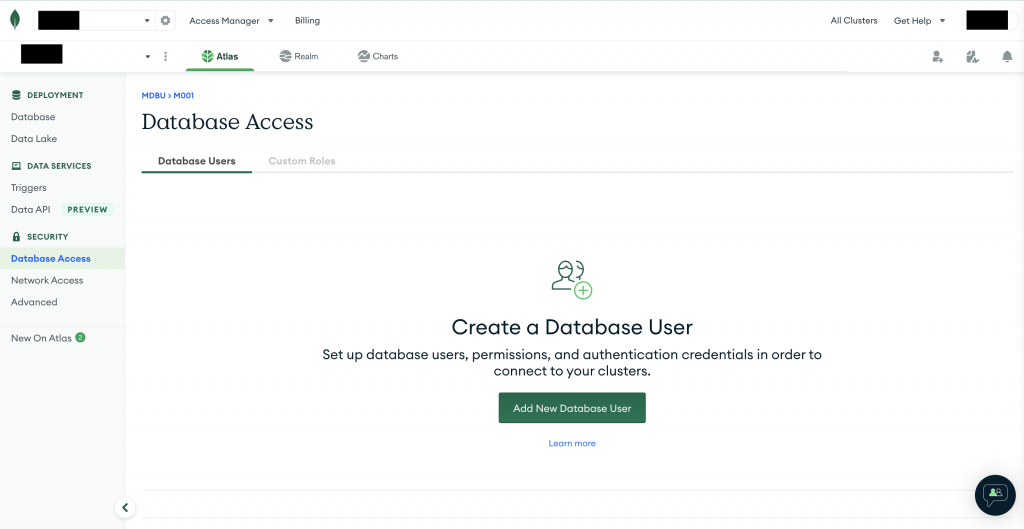Switch to the Realm tab
Screen dimensions: 1024x529
coord(298,56)
